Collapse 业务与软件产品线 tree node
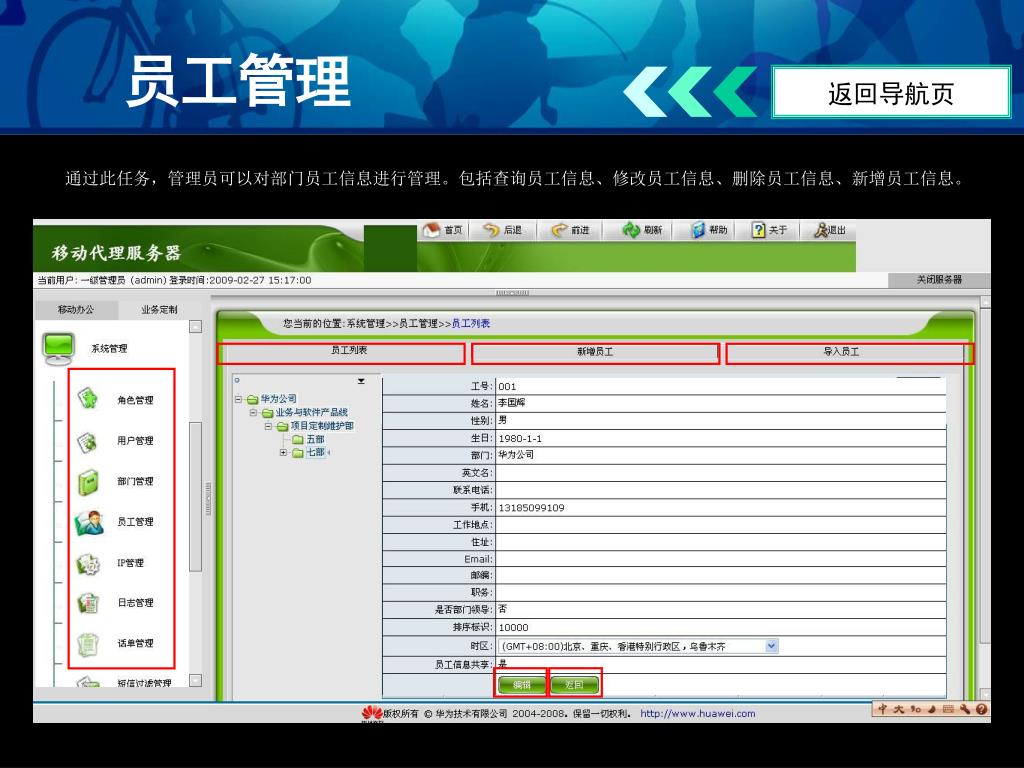Image resolution: width=1024 pixels, height=768 pixels. (253, 413)
